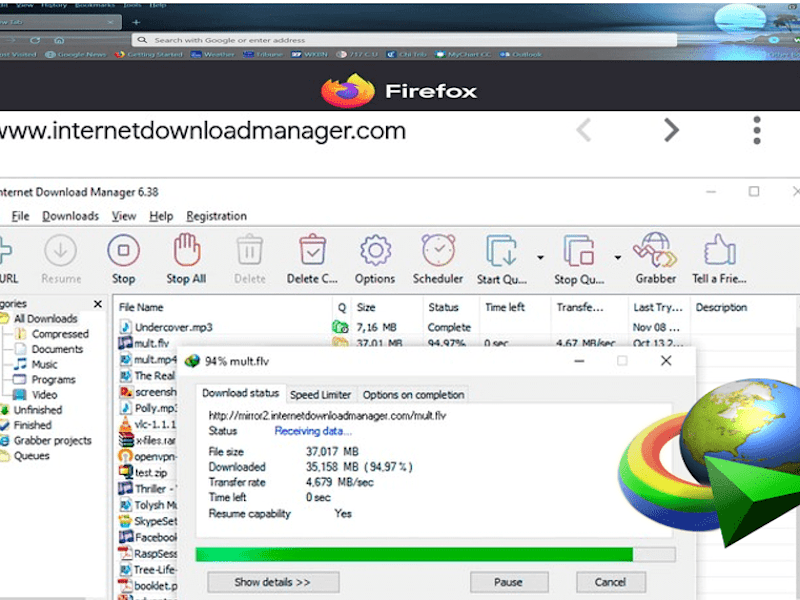The width and height of the screenshot is (800, 600).
Task: Click the Delete trash icon
Action: pyautogui.click(x=249, y=250)
